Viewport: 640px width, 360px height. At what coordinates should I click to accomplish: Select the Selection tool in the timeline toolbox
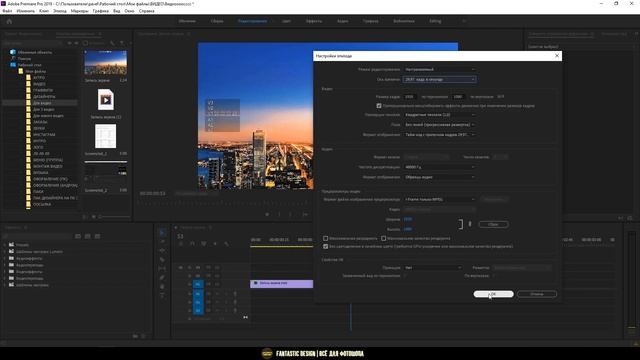162,232
